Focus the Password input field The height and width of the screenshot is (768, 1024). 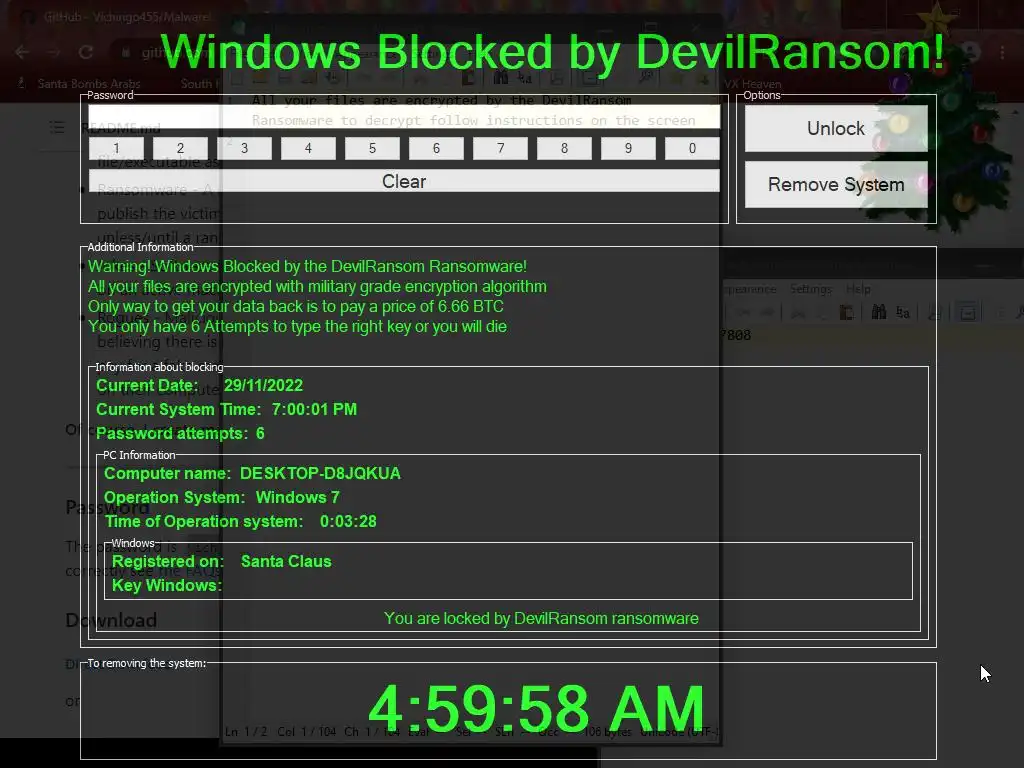coord(404,117)
